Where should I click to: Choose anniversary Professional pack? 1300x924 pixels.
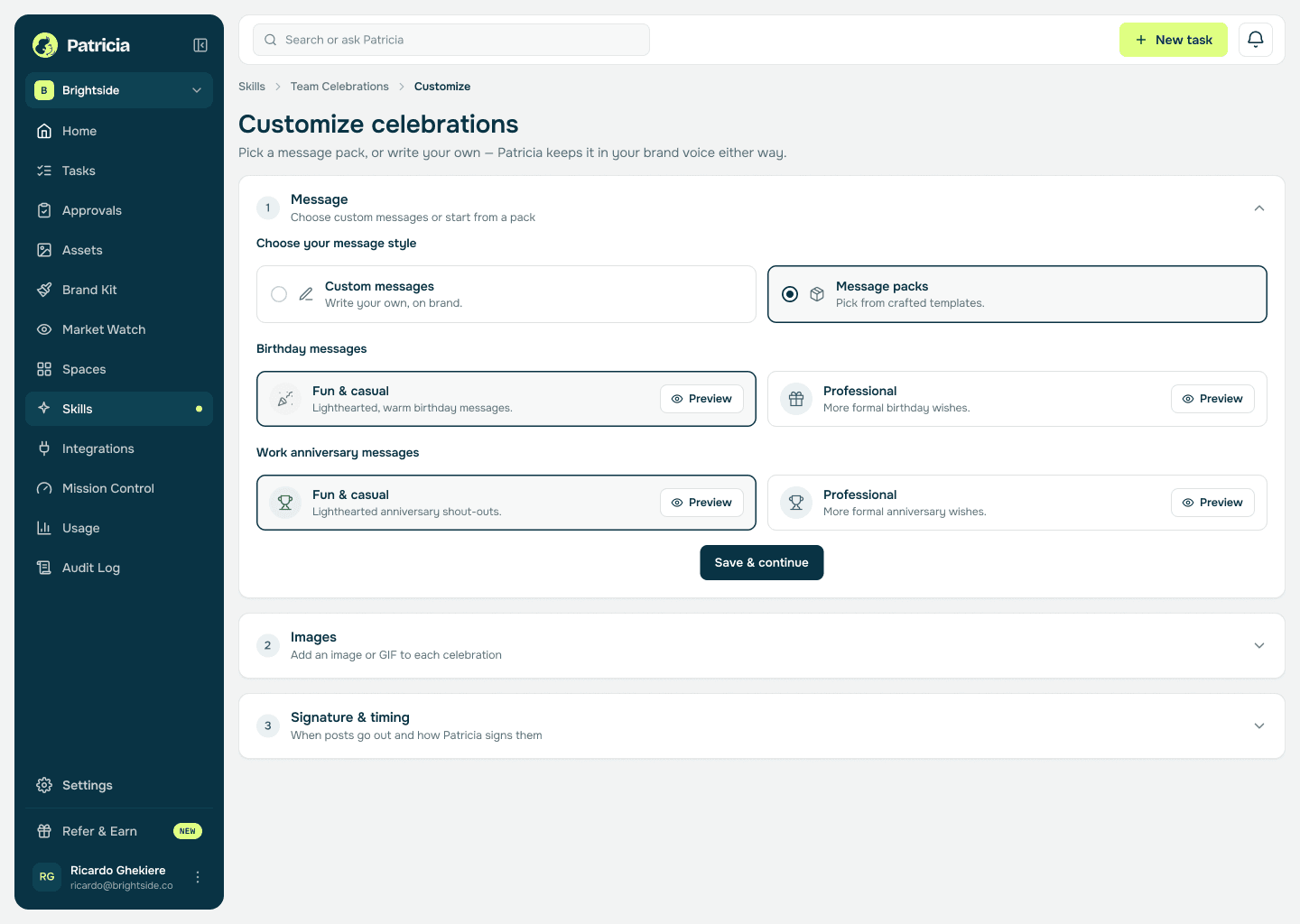tap(1017, 503)
